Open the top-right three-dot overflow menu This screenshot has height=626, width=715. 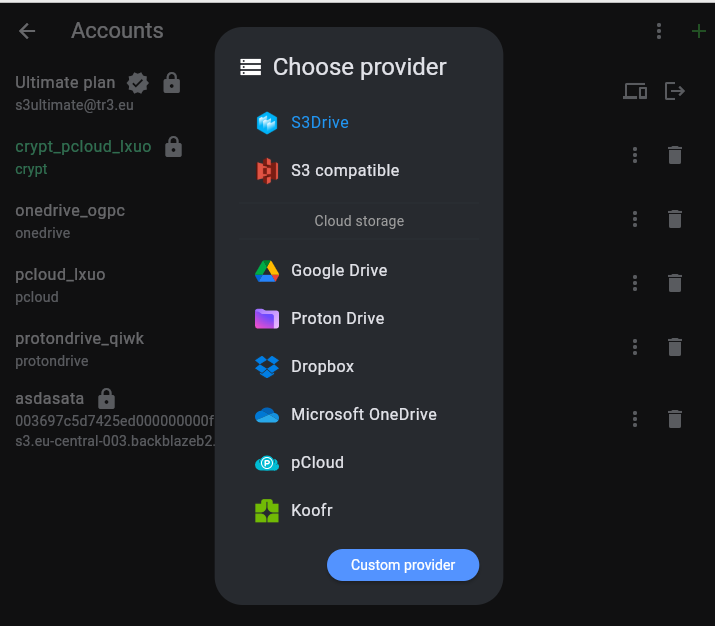[x=659, y=31]
